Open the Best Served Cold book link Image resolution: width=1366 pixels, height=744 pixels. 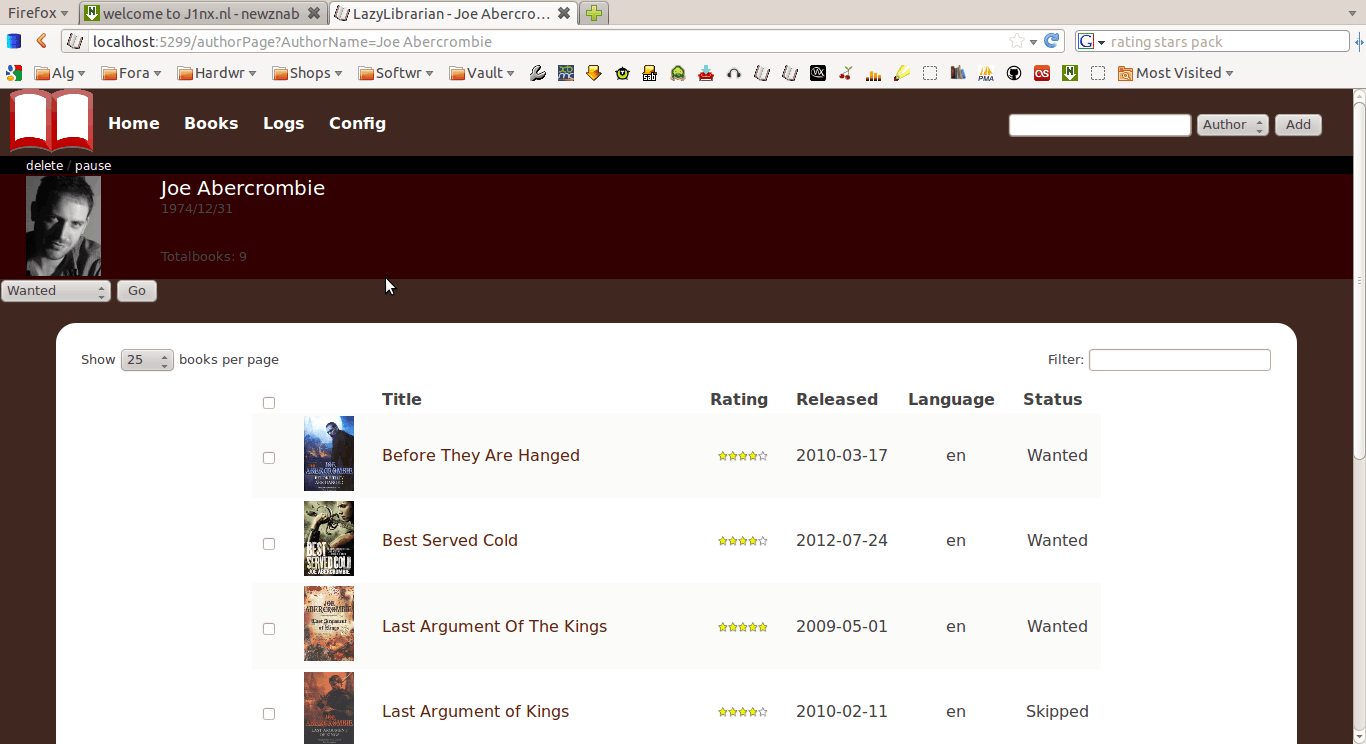(450, 541)
